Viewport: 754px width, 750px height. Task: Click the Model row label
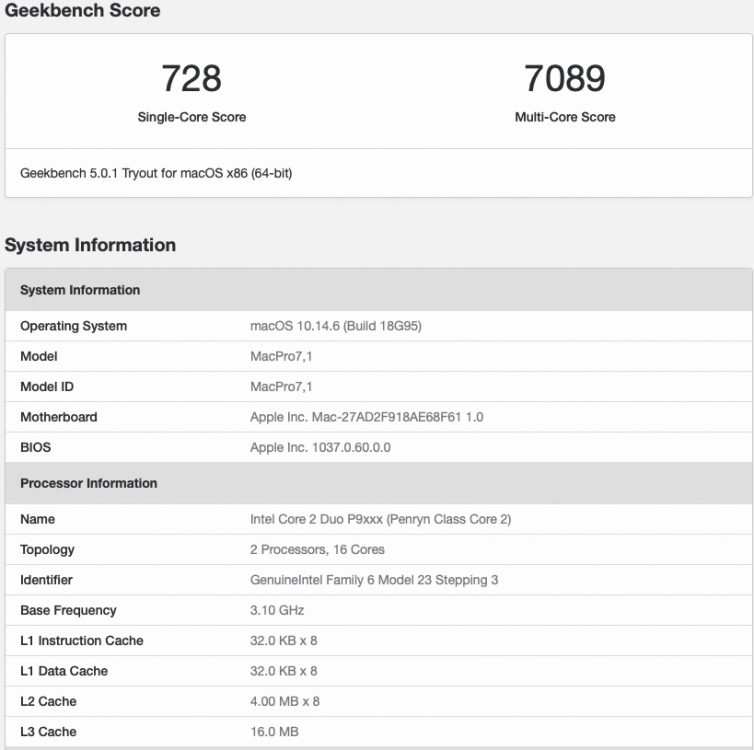click(38, 356)
